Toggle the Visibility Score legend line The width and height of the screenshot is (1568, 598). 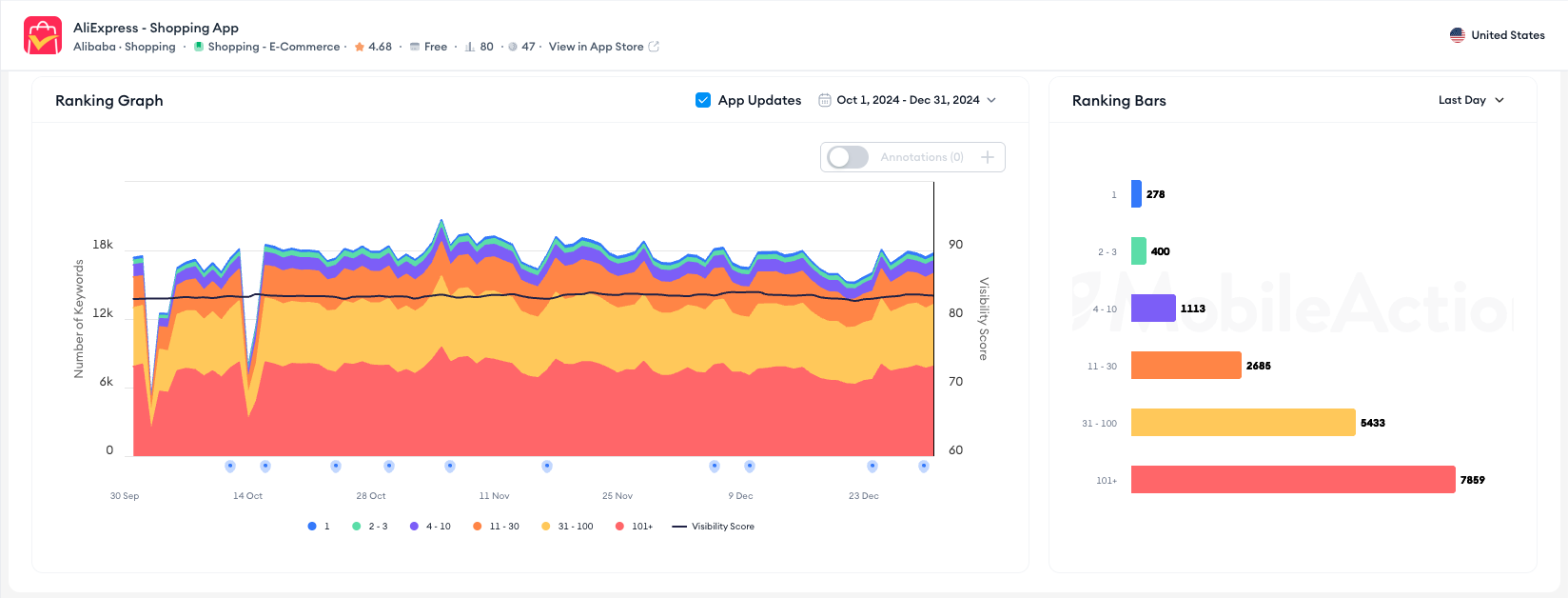pyautogui.click(x=714, y=527)
